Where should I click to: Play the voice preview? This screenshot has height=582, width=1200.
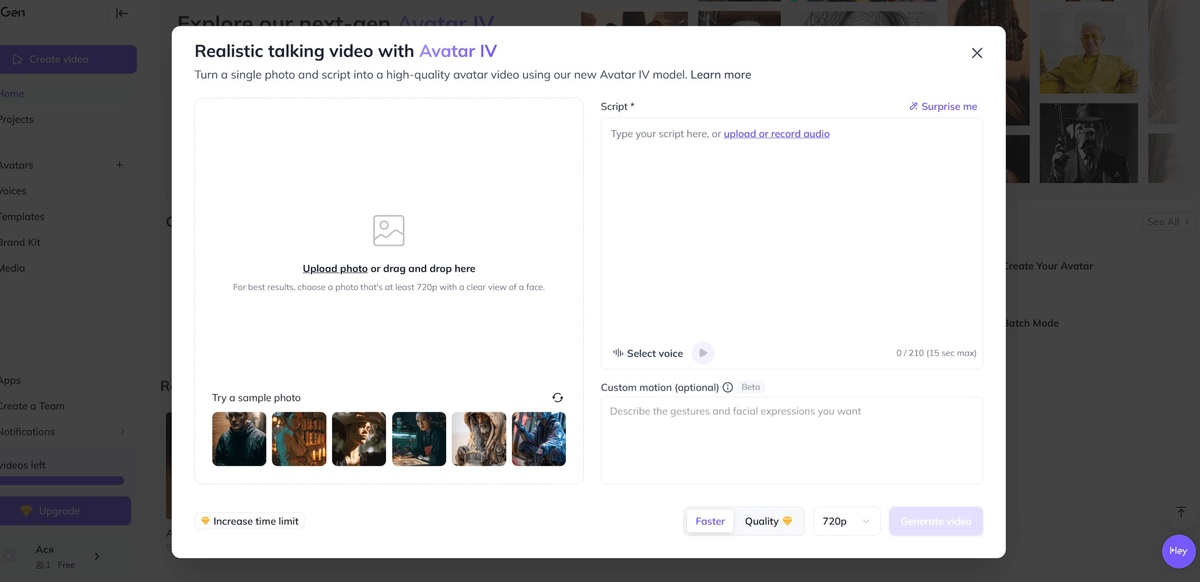(x=703, y=353)
